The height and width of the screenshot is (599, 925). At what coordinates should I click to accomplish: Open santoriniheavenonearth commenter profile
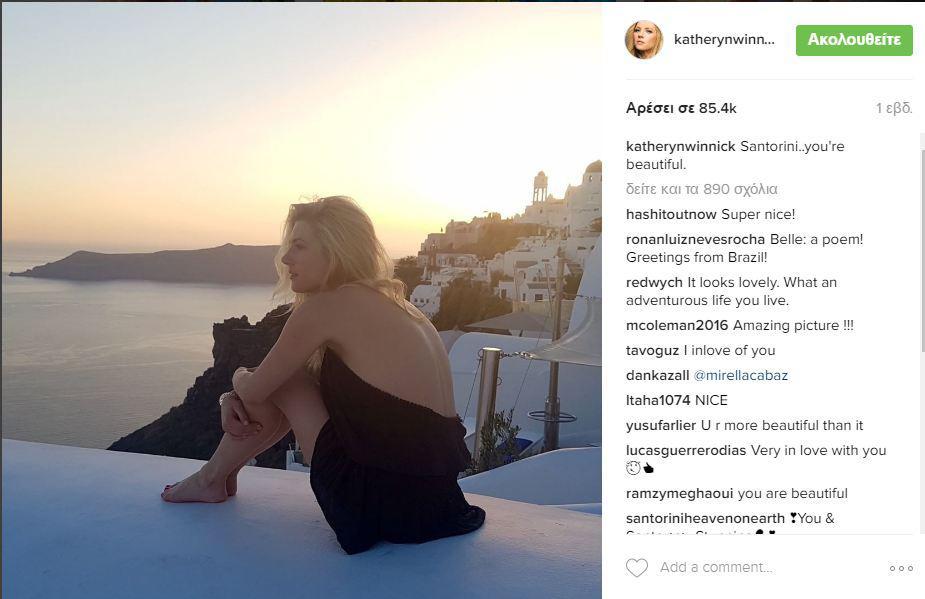click(x=705, y=518)
